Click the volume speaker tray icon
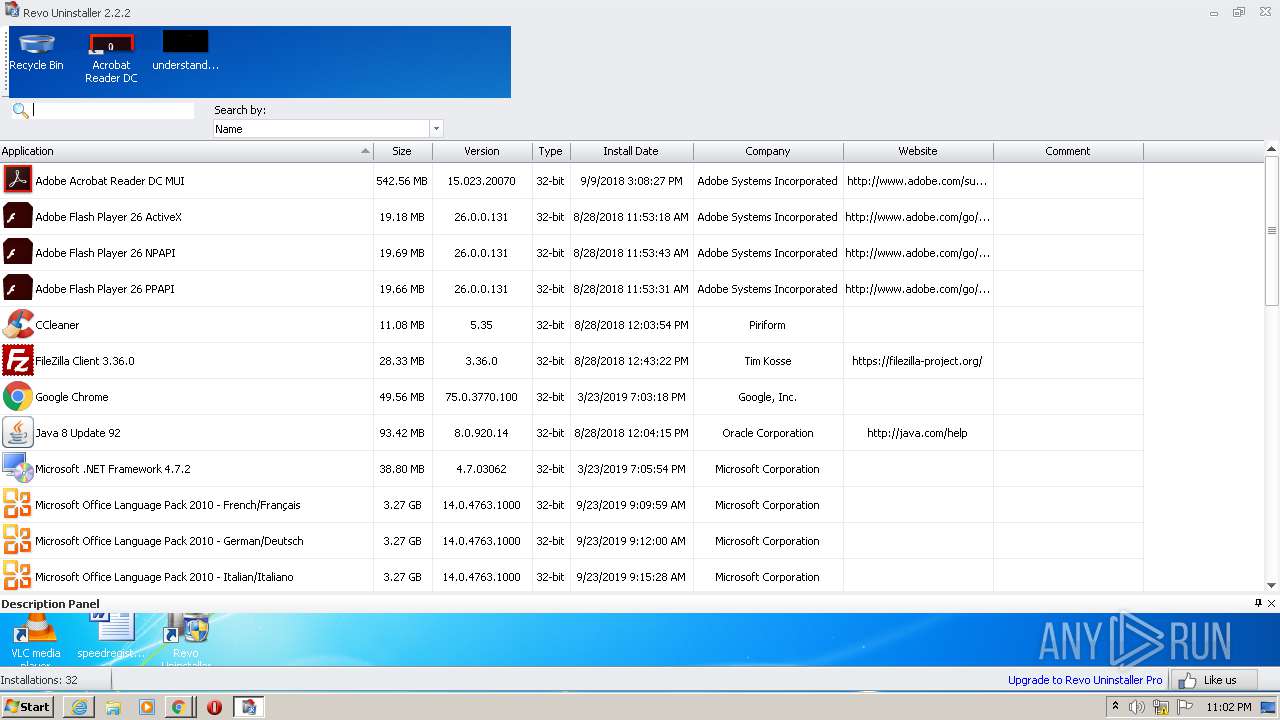 (1137, 707)
